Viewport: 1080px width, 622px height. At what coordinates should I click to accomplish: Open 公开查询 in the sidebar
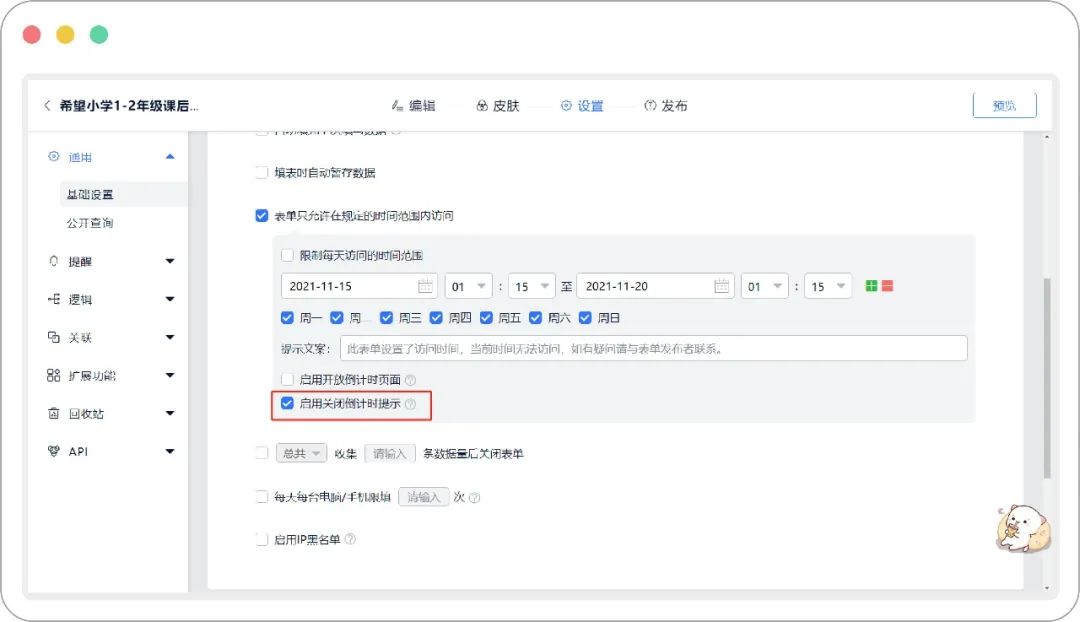[90, 222]
